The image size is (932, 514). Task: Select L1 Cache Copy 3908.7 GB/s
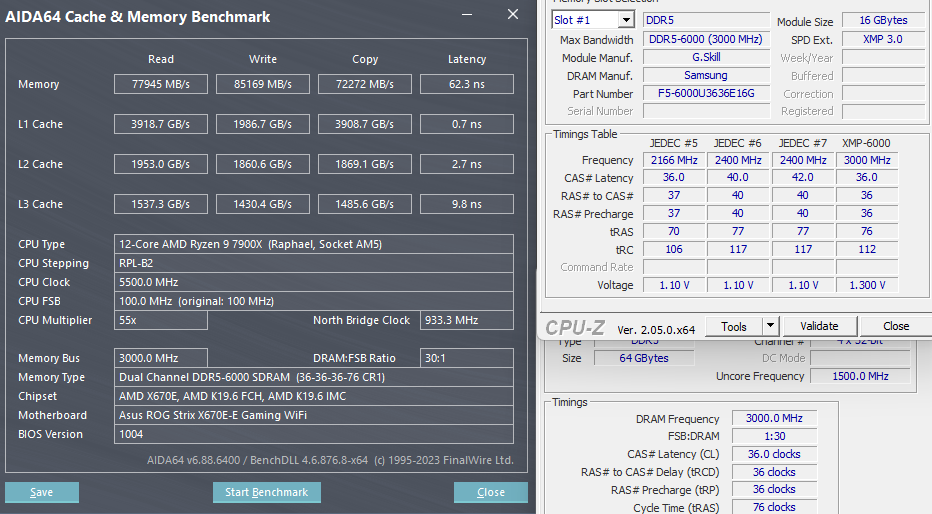364,124
